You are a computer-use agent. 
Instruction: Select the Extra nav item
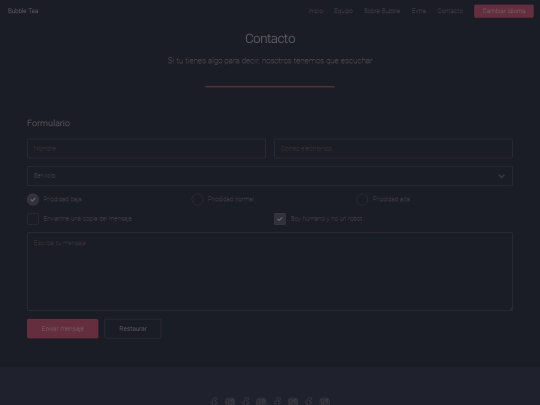[x=419, y=11]
